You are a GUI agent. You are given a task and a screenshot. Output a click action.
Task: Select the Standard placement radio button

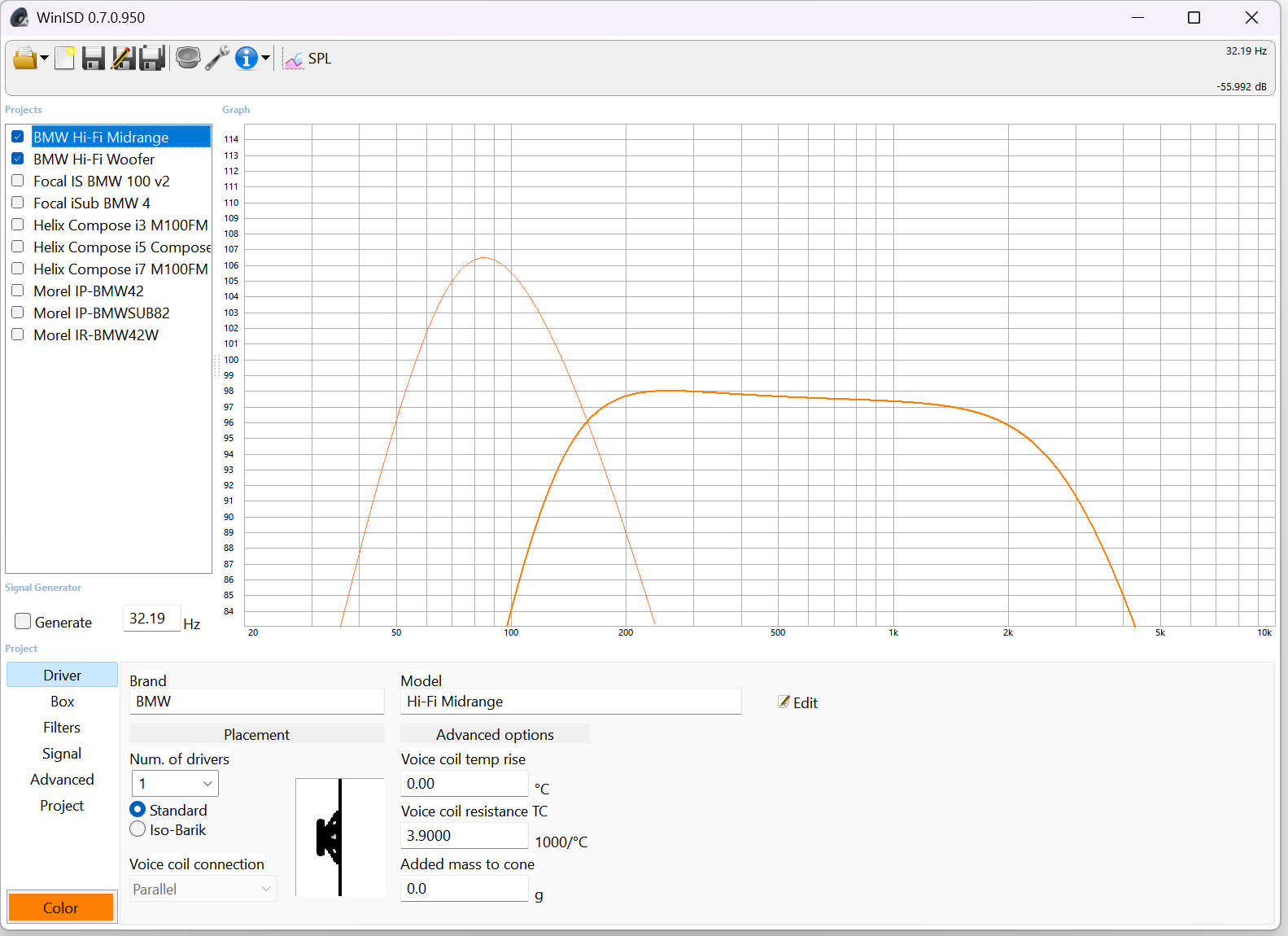pos(138,810)
